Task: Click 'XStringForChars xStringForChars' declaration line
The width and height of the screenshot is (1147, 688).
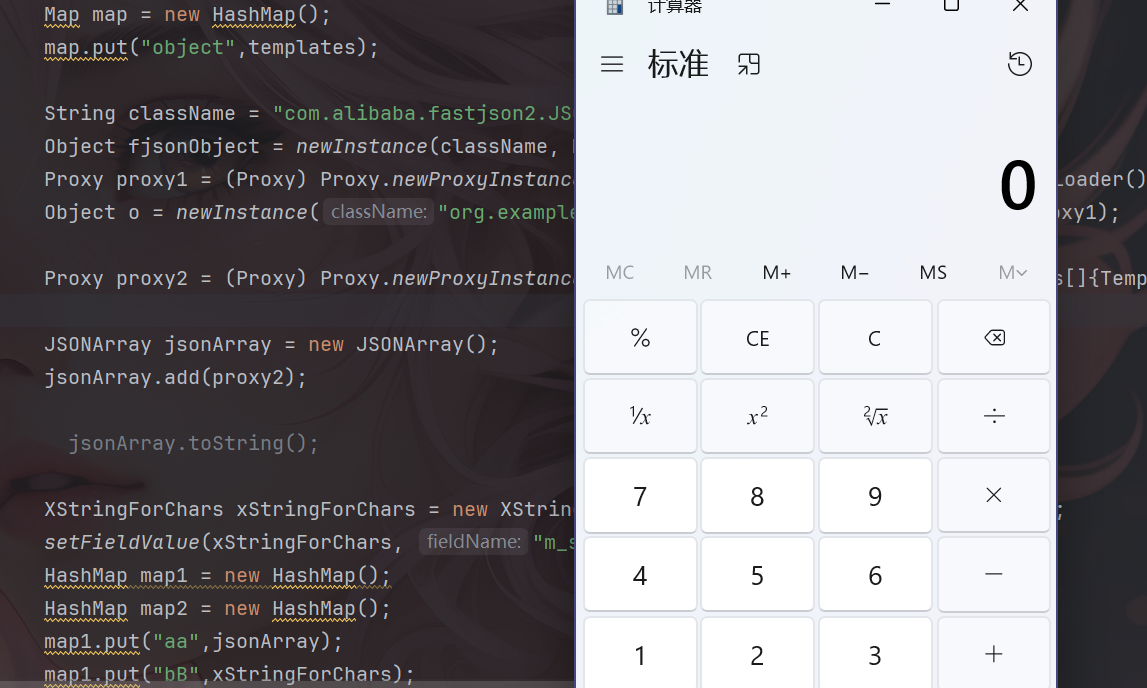Action: [x=230, y=509]
